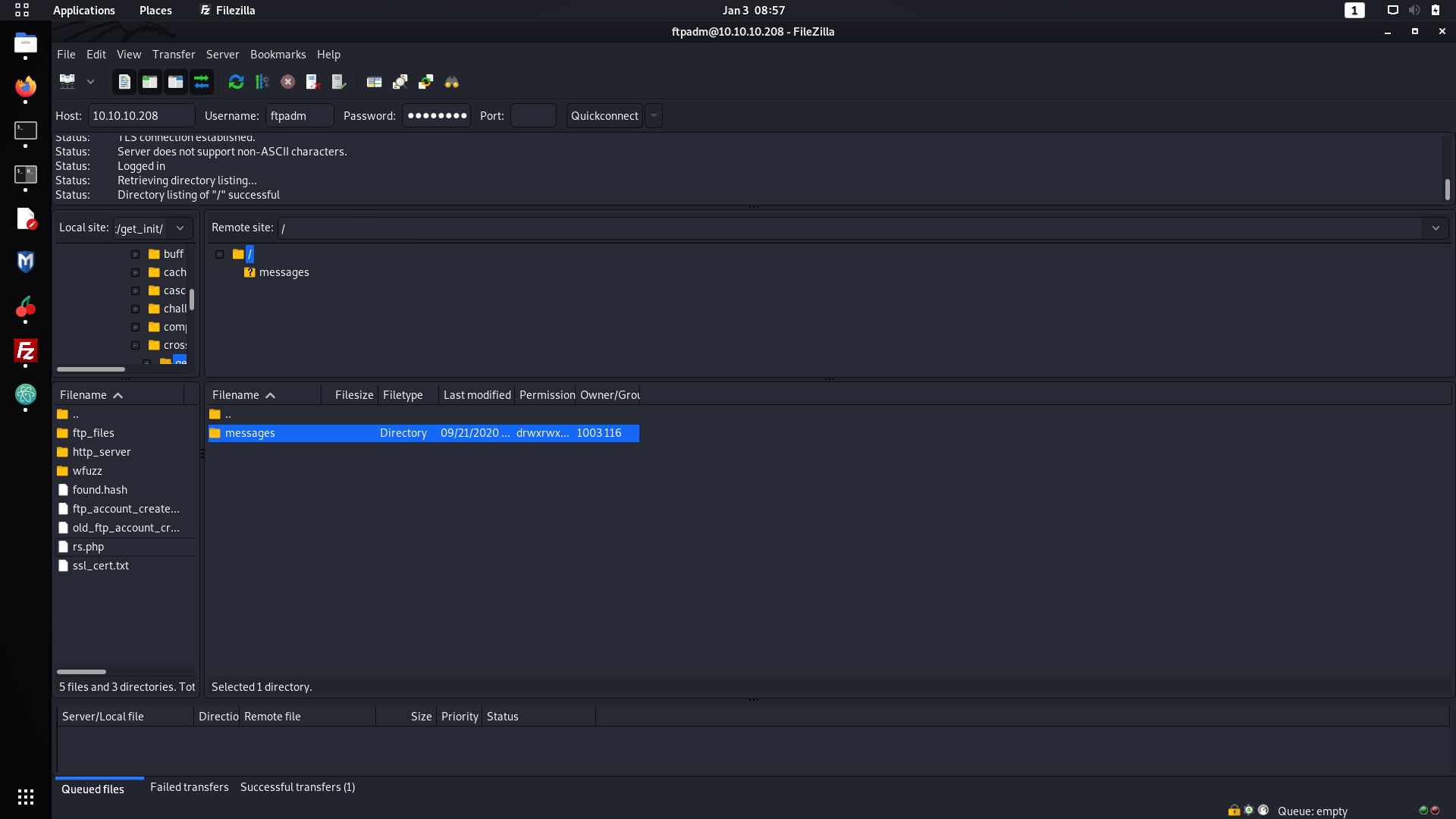Screen dimensions: 1456x819
Task: Select the ftp_files local folder
Action: point(93,433)
